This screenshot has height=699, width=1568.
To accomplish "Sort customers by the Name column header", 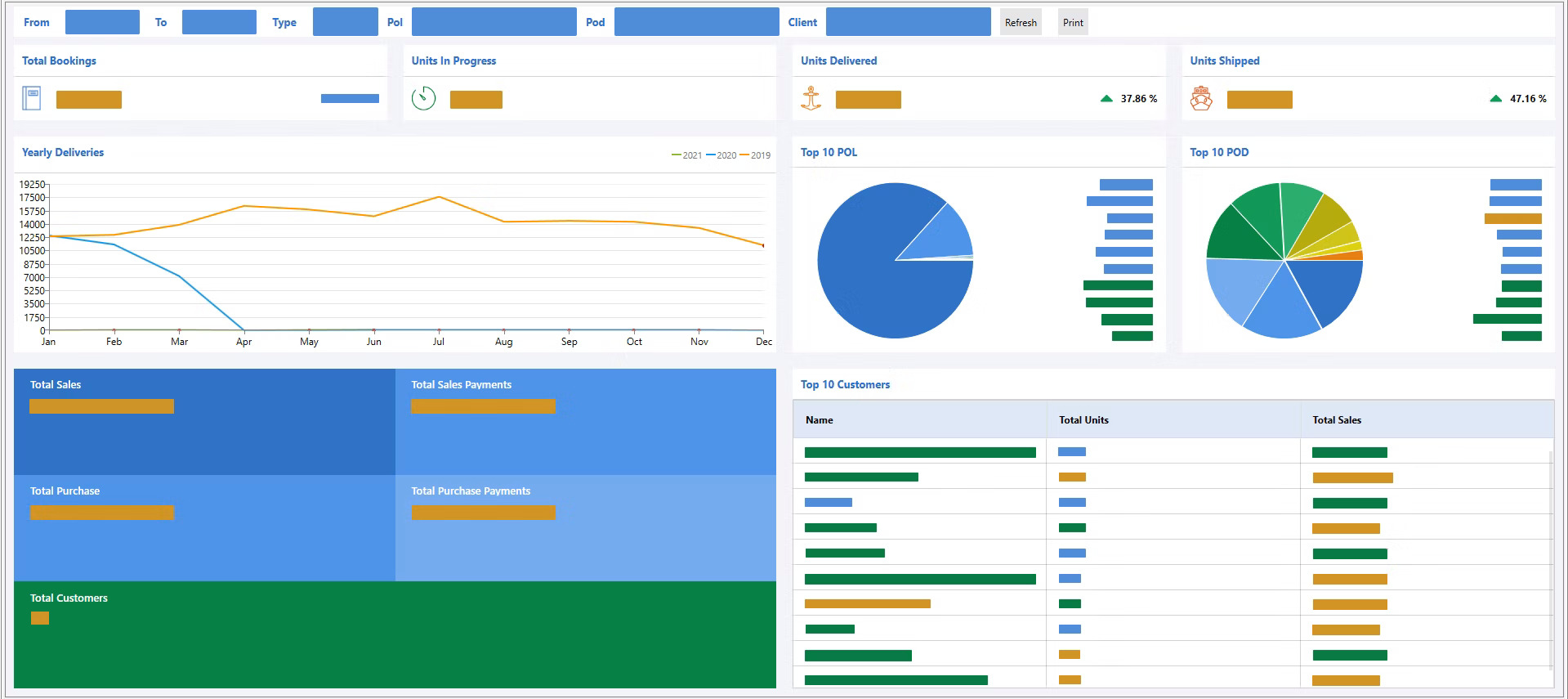I will point(820,420).
